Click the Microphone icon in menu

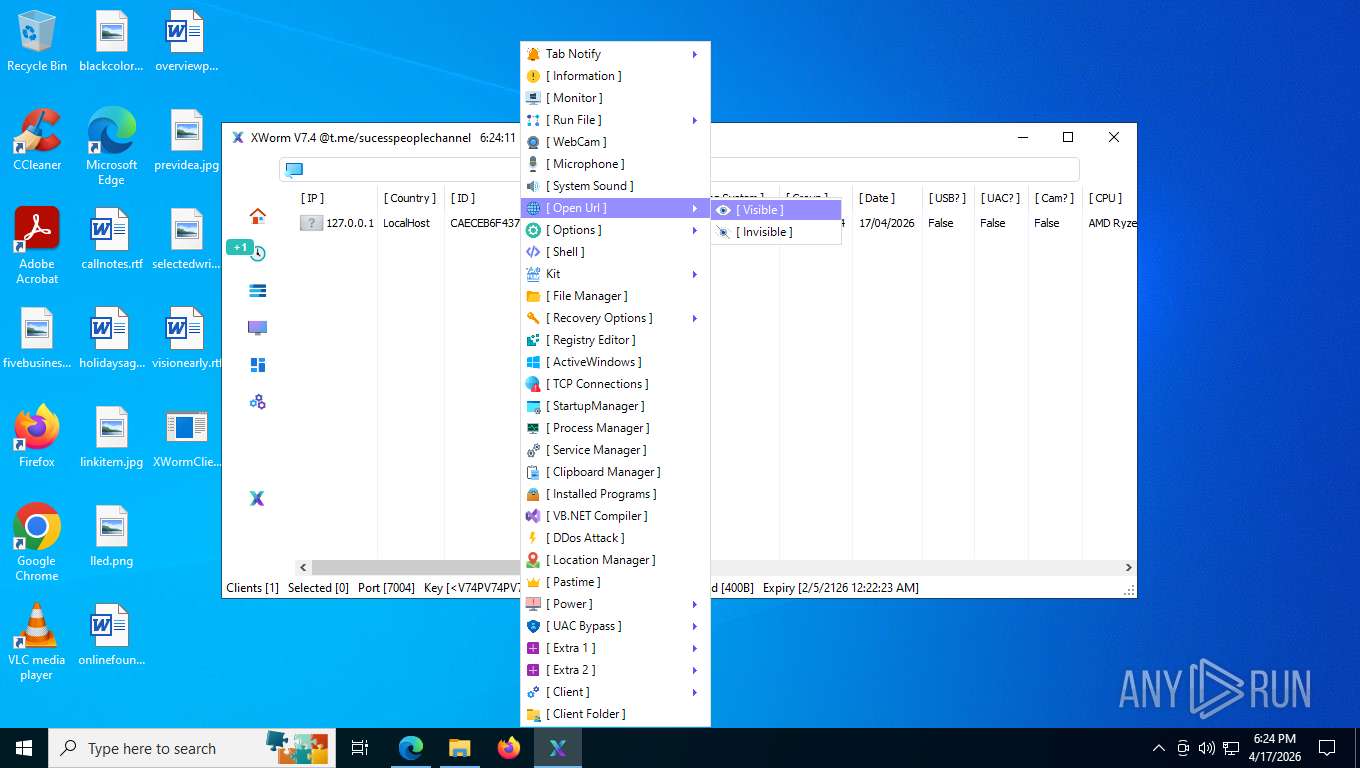(533, 164)
